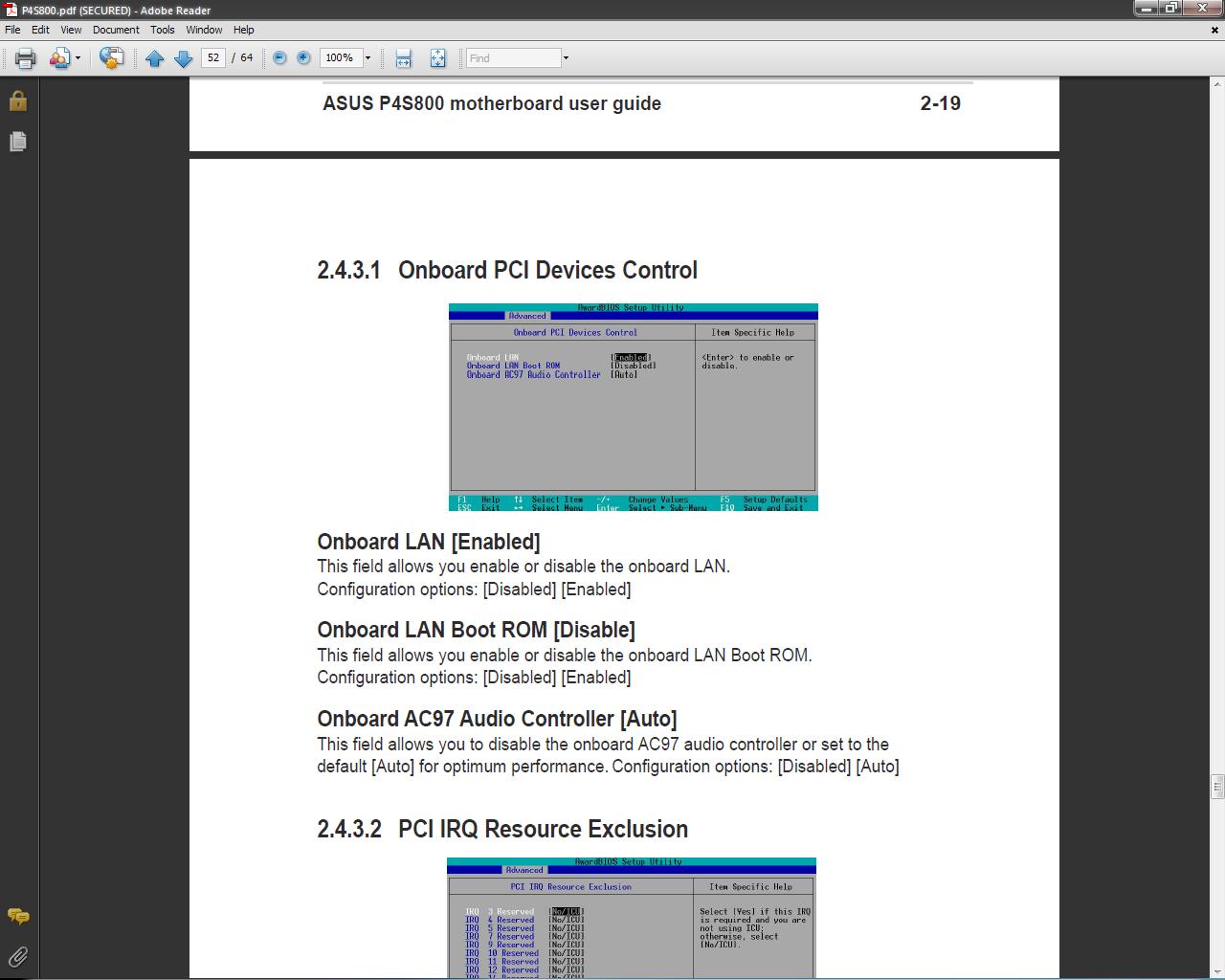Click the collaborate/share review icon

(x=59, y=58)
